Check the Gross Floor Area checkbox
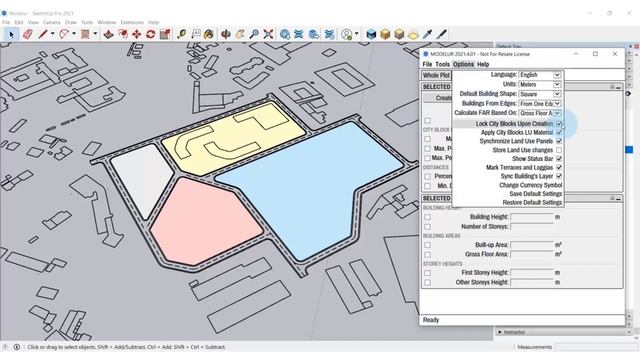640x360 pixels. [427, 254]
